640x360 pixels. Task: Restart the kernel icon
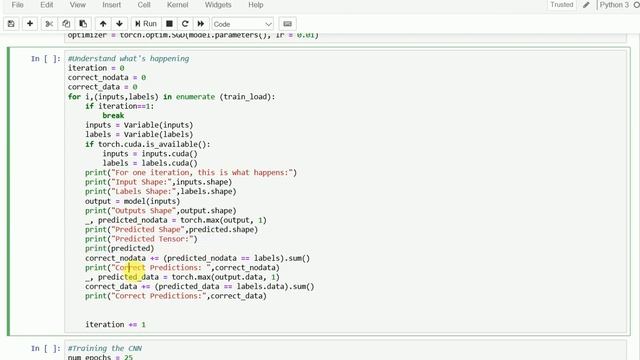tap(185, 24)
